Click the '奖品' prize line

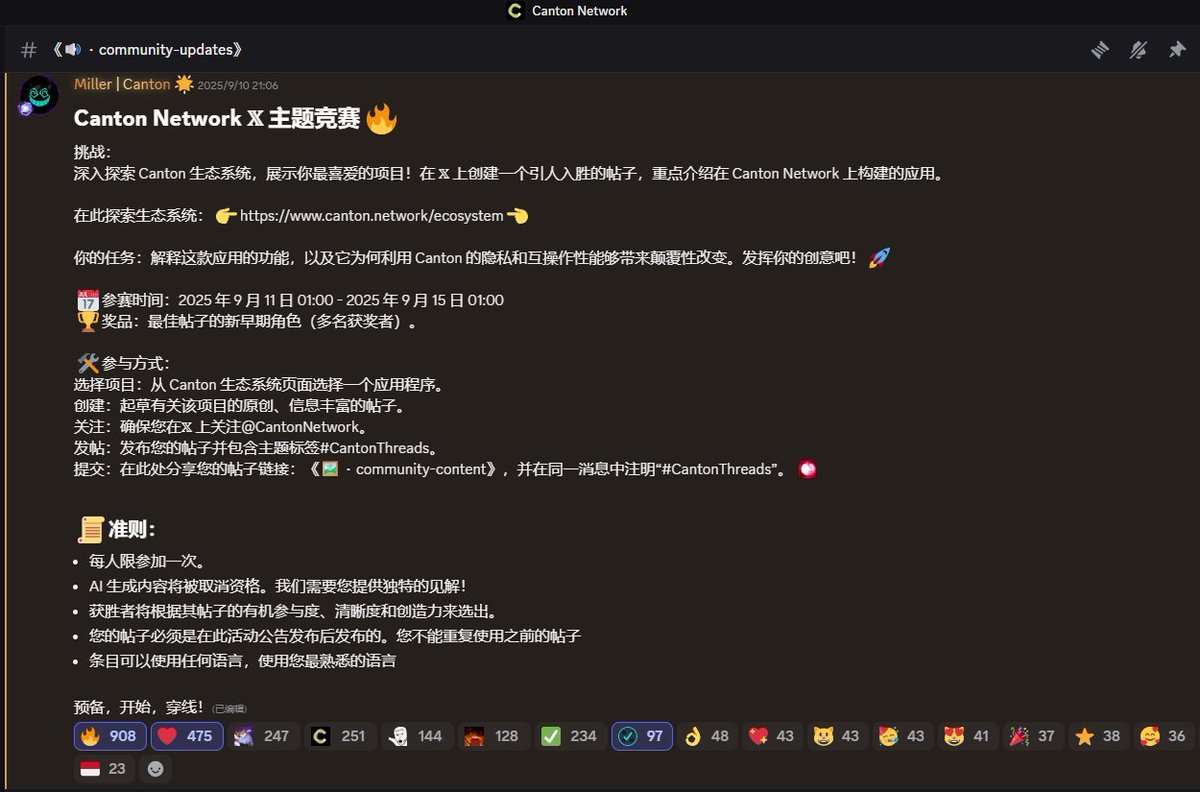(247, 322)
